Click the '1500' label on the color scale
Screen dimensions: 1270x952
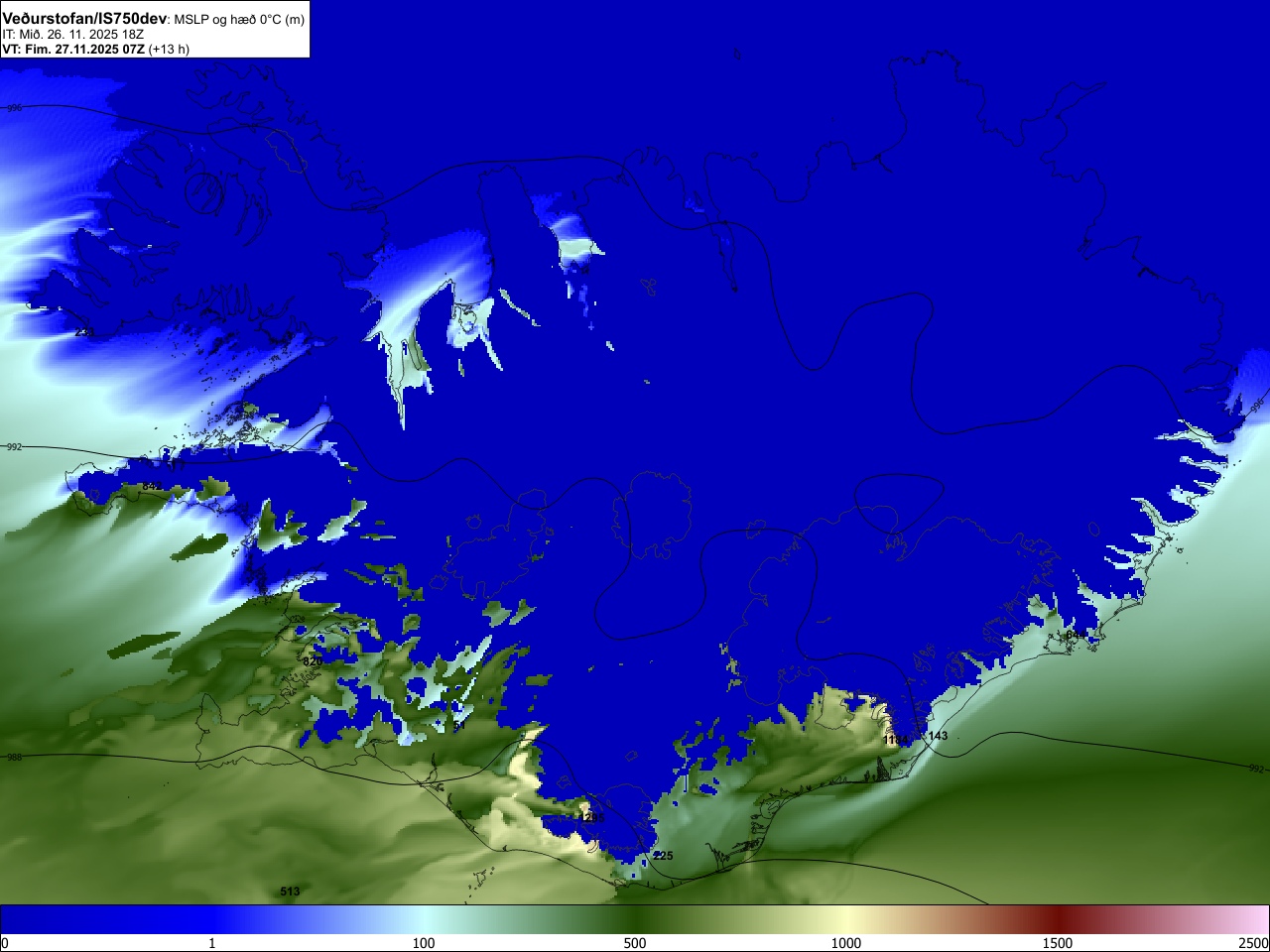coord(1058,943)
